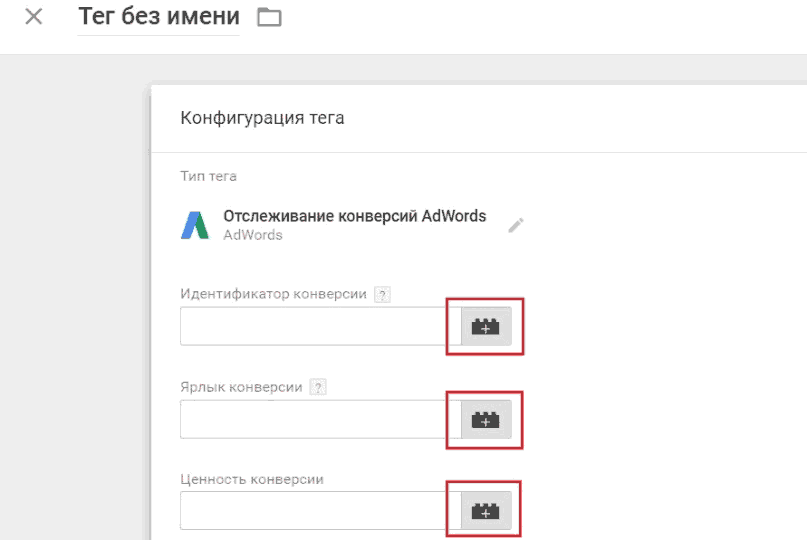Focus the Ценность конверсии input field
Image resolution: width=807 pixels, height=540 pixels.
tap(320, 510)
